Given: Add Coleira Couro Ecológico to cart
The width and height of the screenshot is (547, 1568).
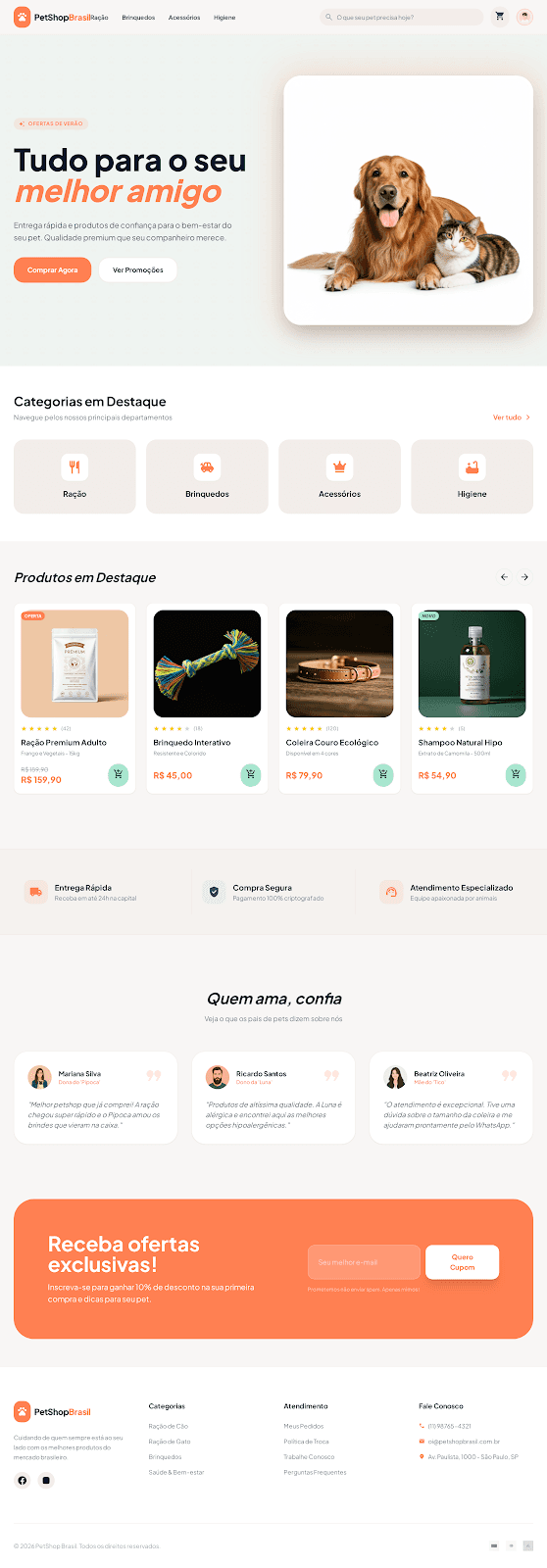Looking at the screenshot, I should (383, 775).
